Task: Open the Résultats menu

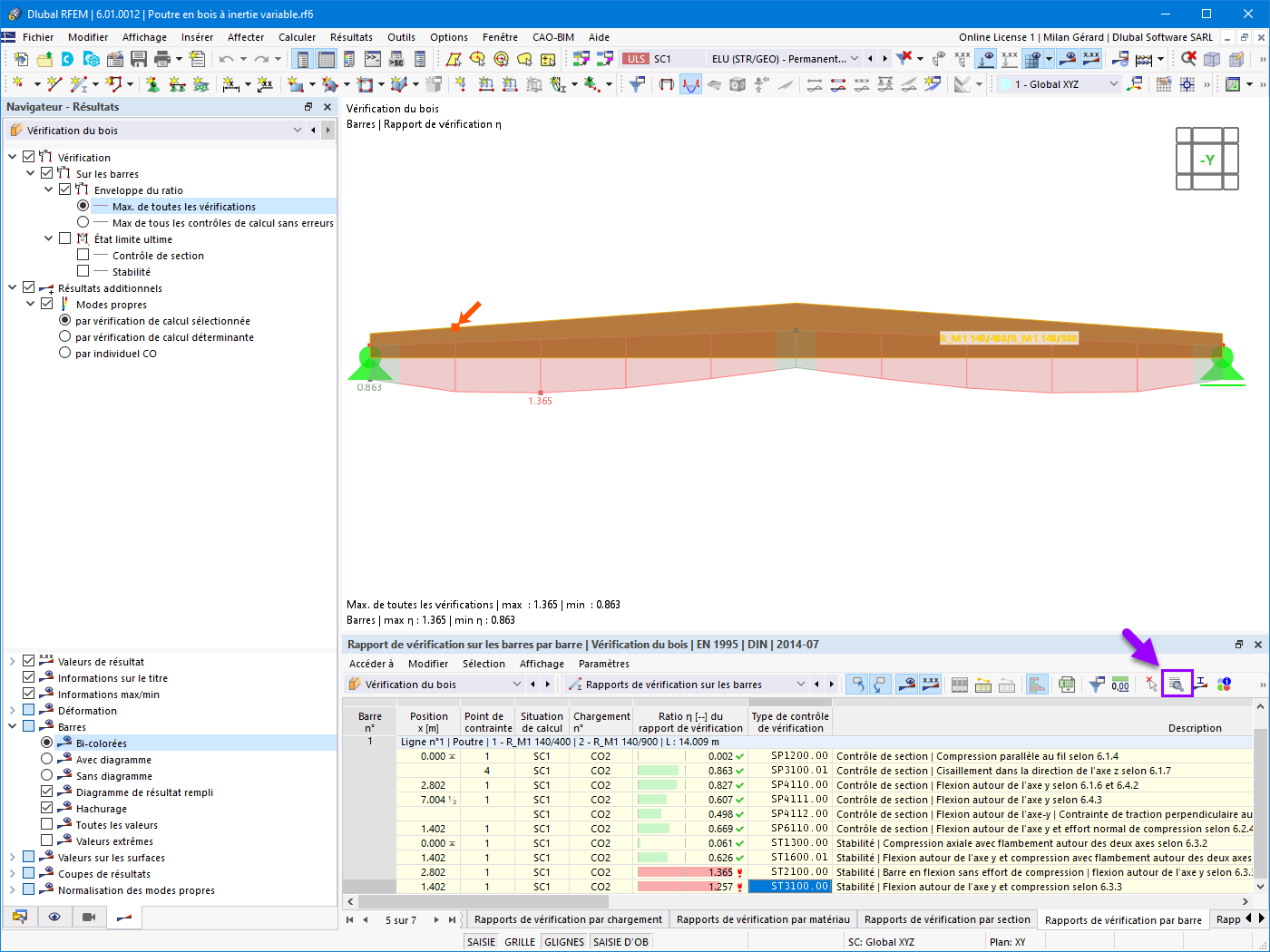Action: 351,37
